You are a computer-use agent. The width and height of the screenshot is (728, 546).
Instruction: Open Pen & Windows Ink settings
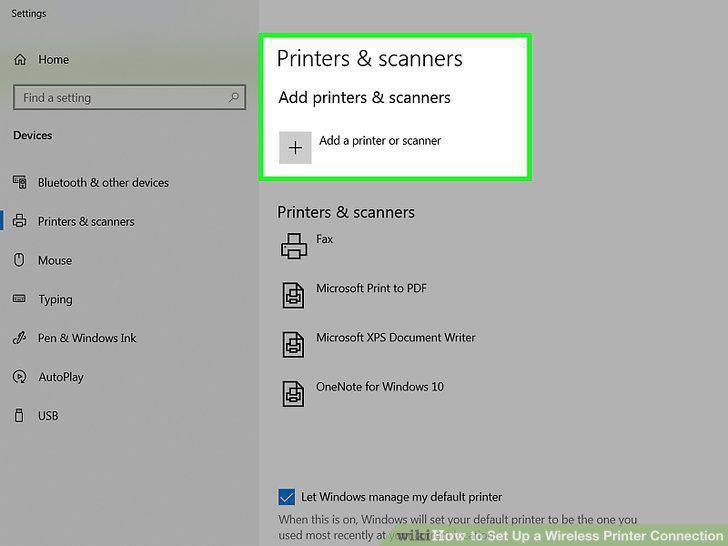click(87, 338)
